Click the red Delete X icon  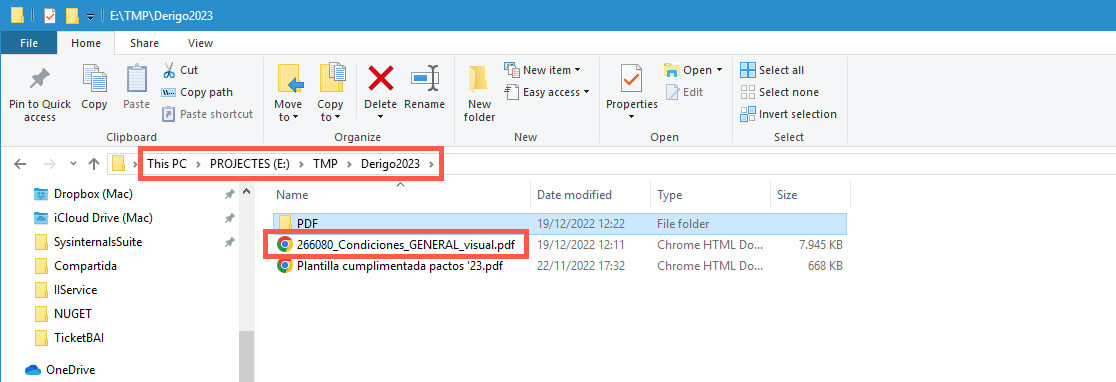tap(381, 78)
